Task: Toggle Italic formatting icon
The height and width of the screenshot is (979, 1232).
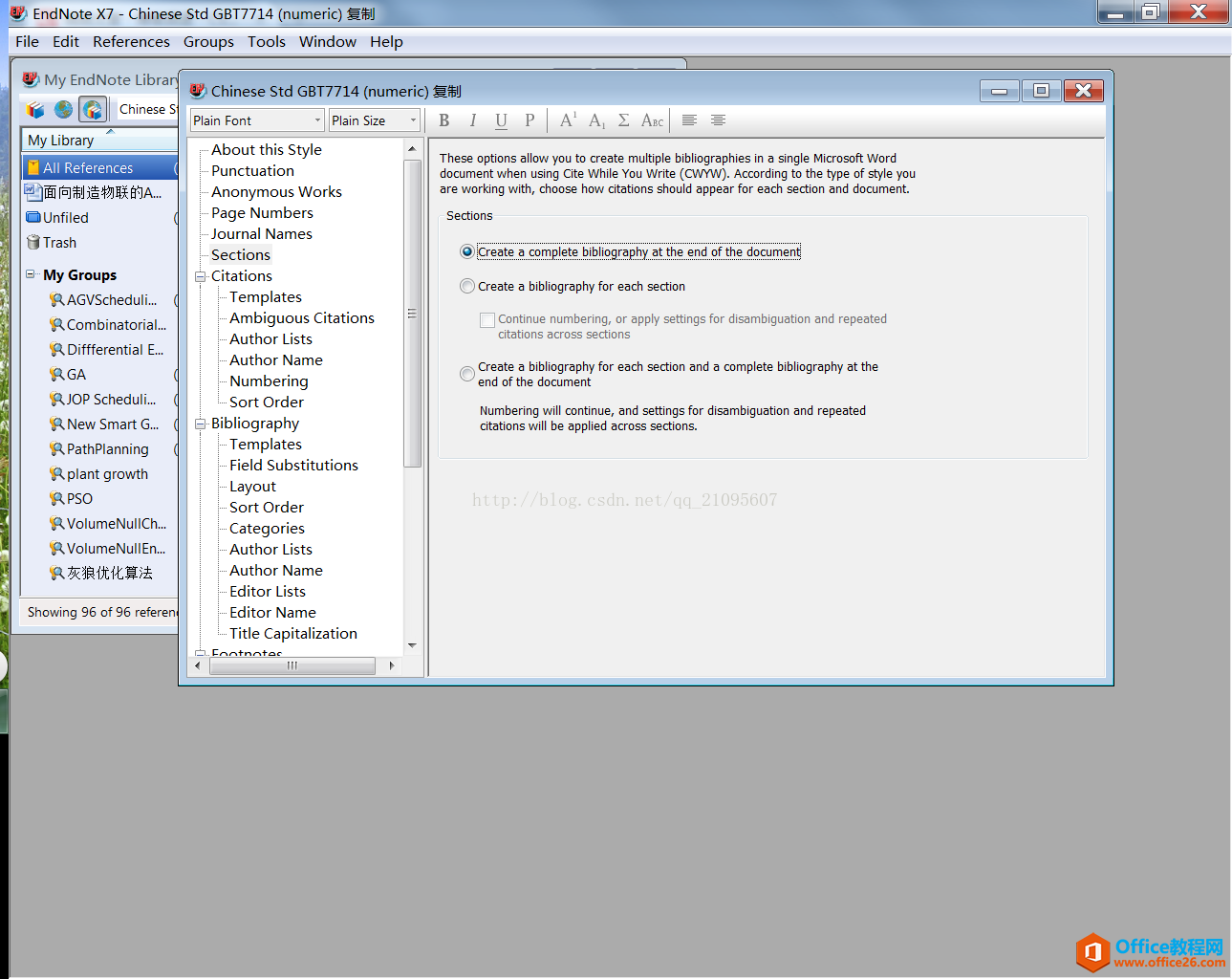Action: pyautogui.click(x=472, y=120)
